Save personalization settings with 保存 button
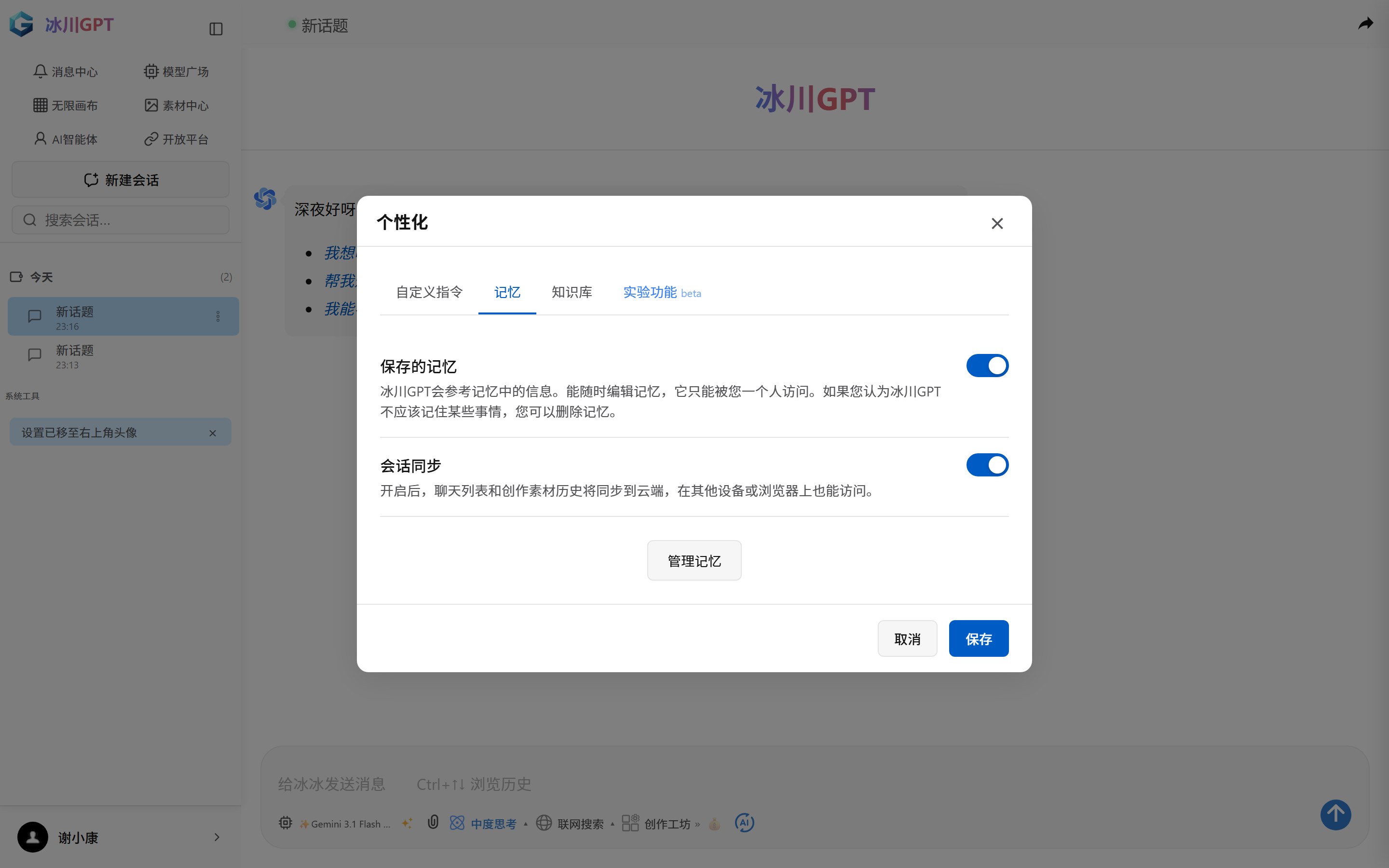This screenshot has width=1389, height=868. (x=978, y=638)
